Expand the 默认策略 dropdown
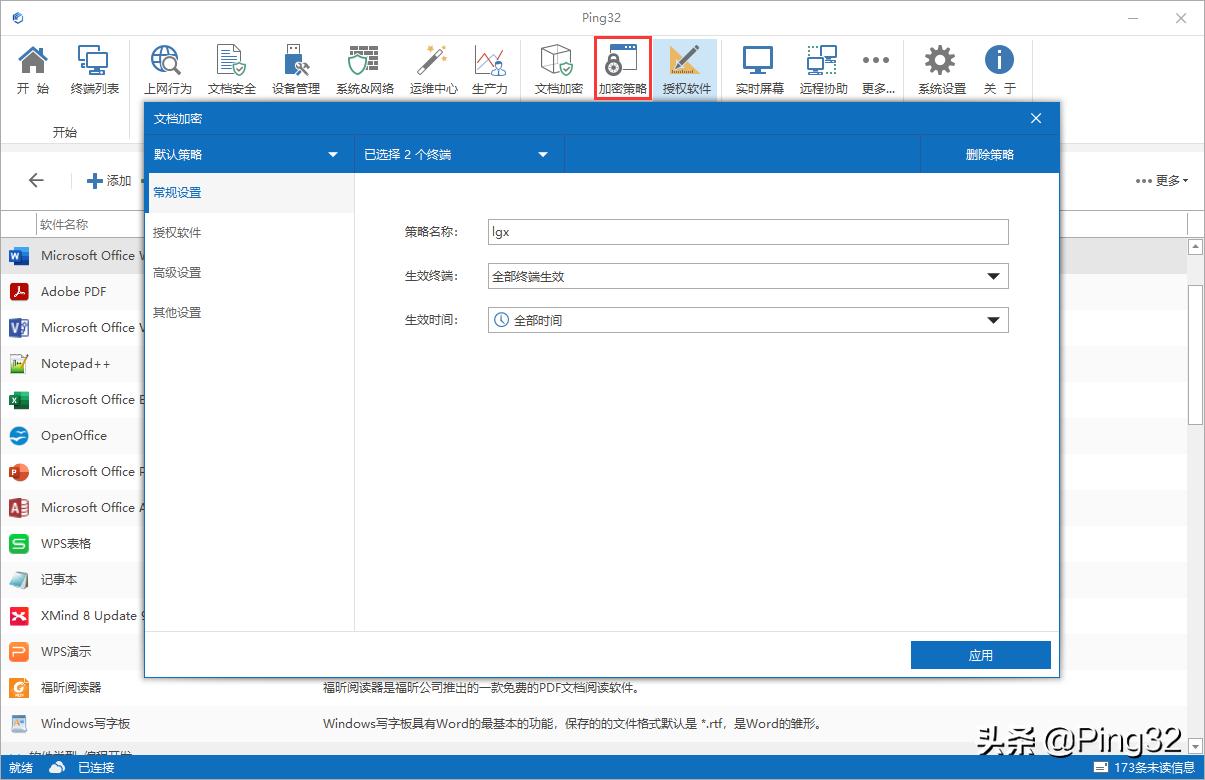Screen dimensions: 1205x780 (250, 154)
